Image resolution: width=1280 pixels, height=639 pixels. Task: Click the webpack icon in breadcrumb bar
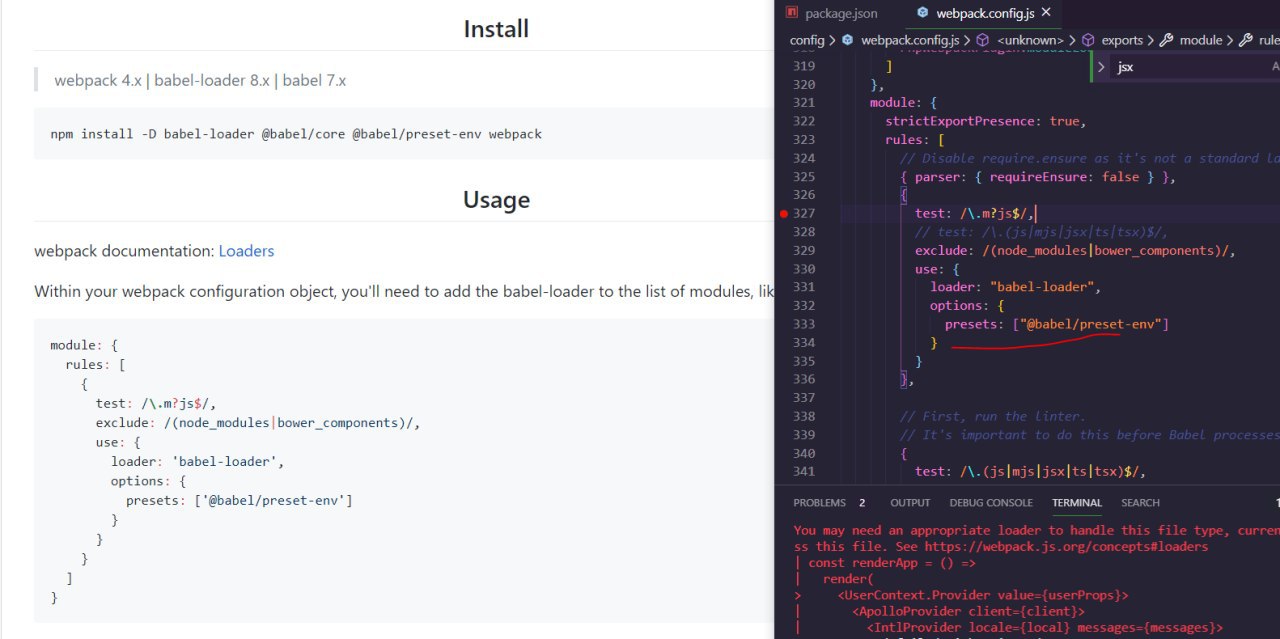[x=848, y=40]
